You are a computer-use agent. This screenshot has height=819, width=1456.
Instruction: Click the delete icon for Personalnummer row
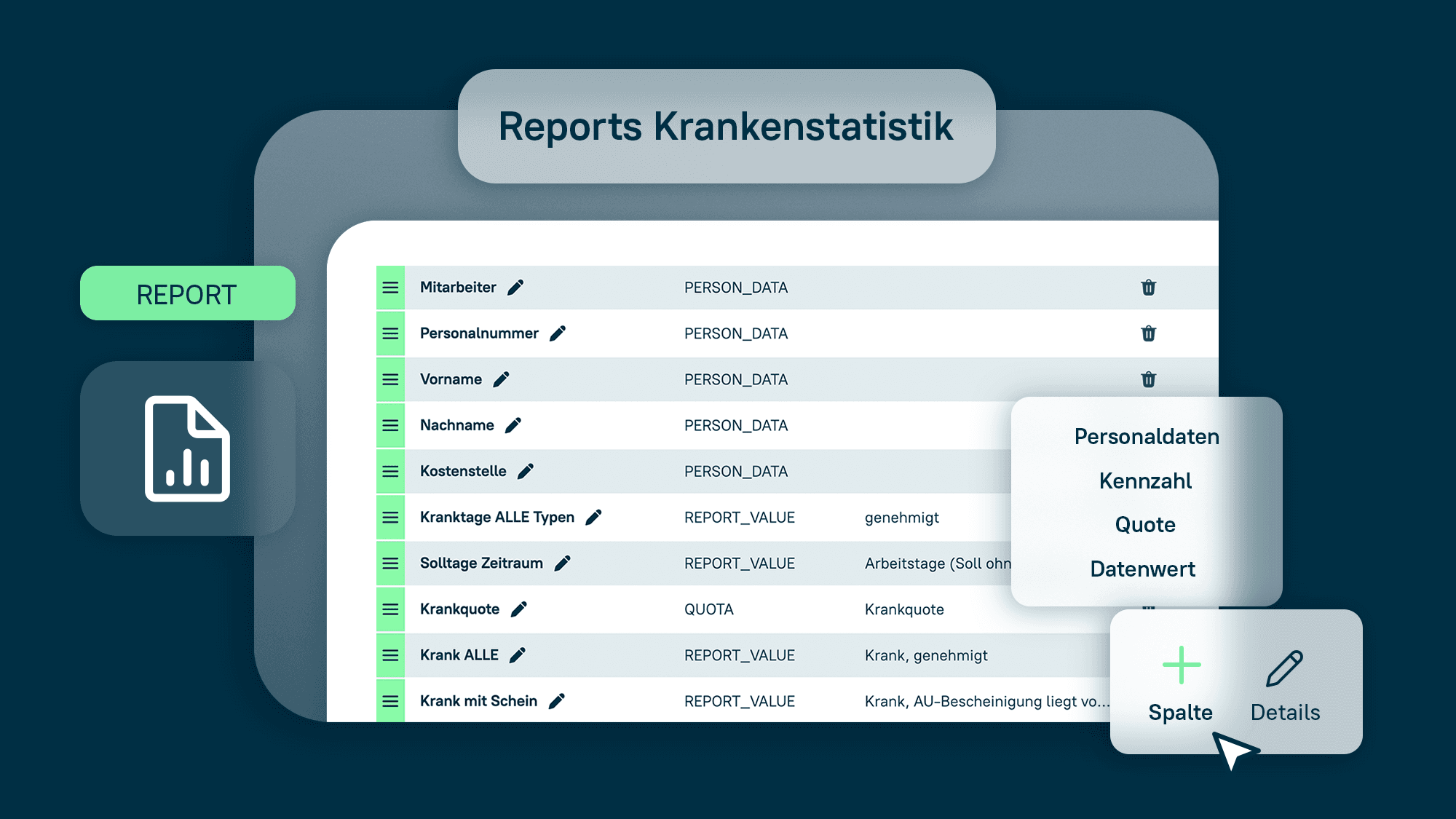[1148, 333]
